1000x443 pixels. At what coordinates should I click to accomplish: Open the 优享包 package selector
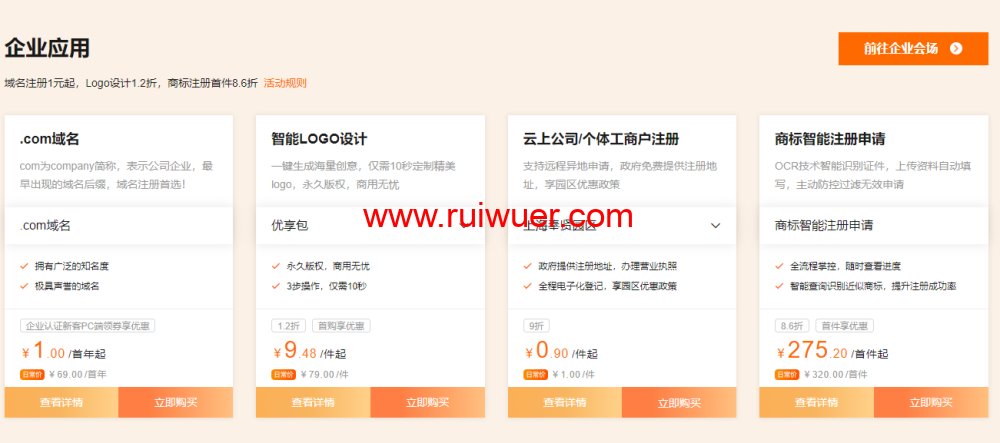[370, 226]
